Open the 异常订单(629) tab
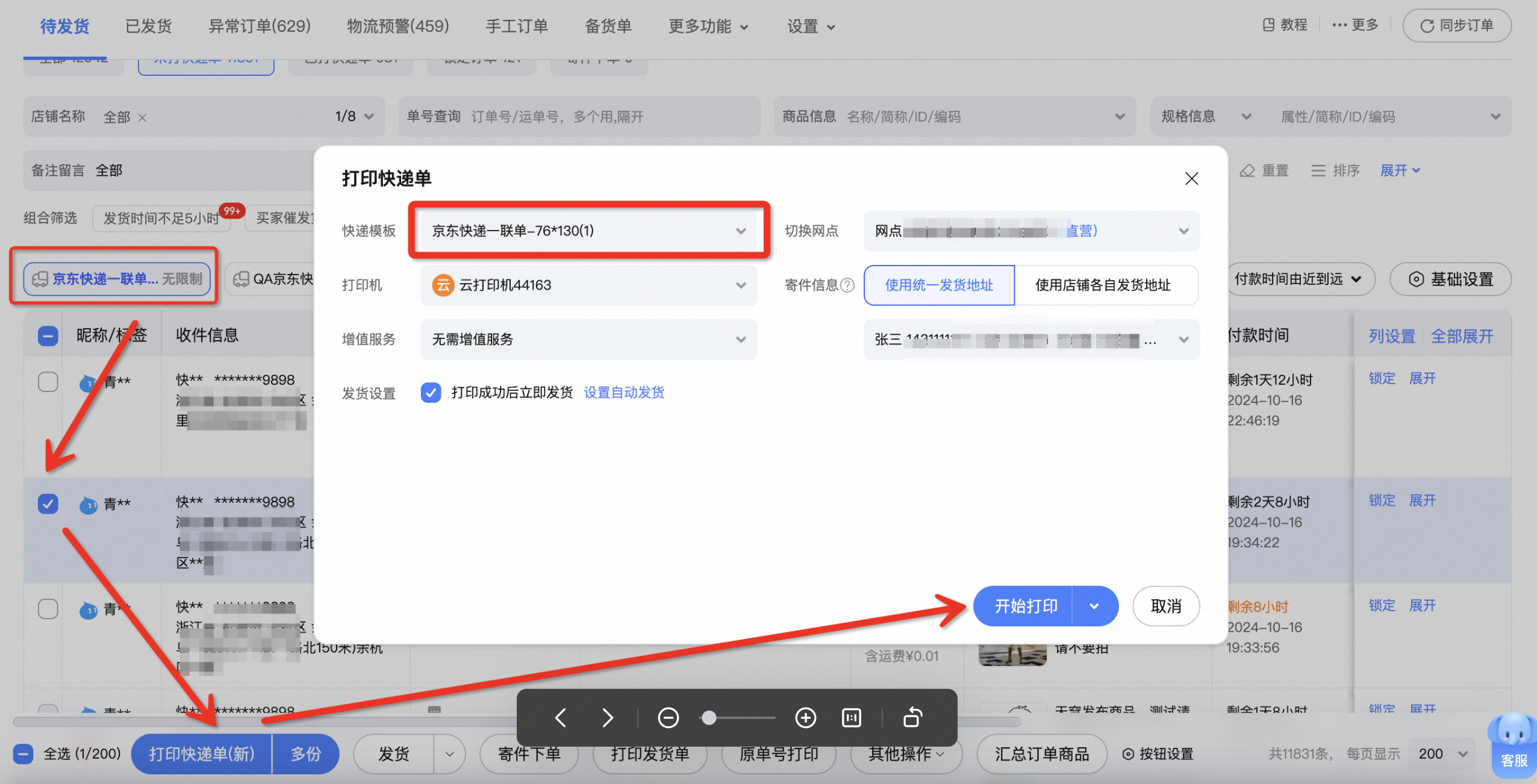 point(260,26)
